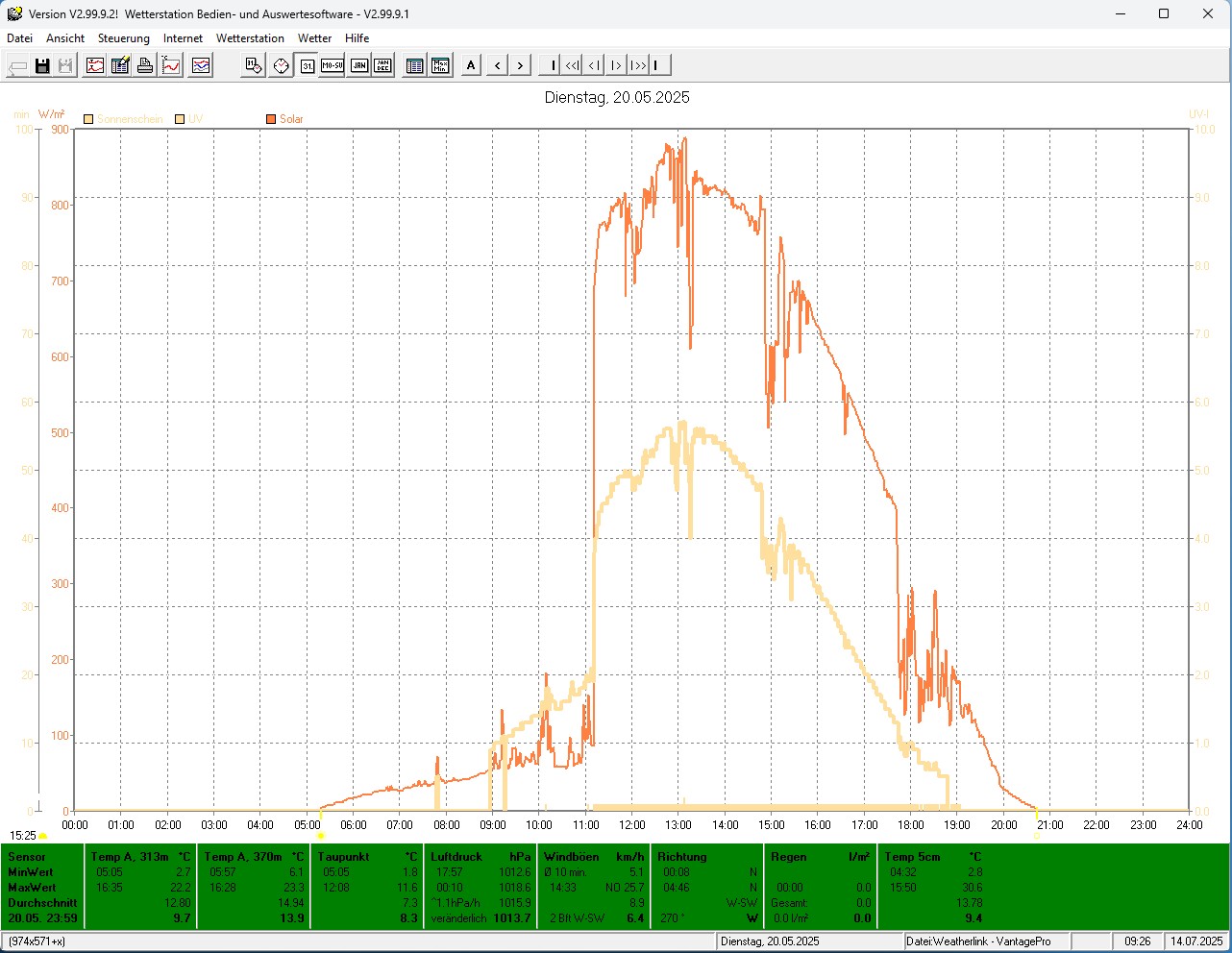
Task: Open the date picker calendar icon
Action: pyautogui.click(x=253, y=65)
